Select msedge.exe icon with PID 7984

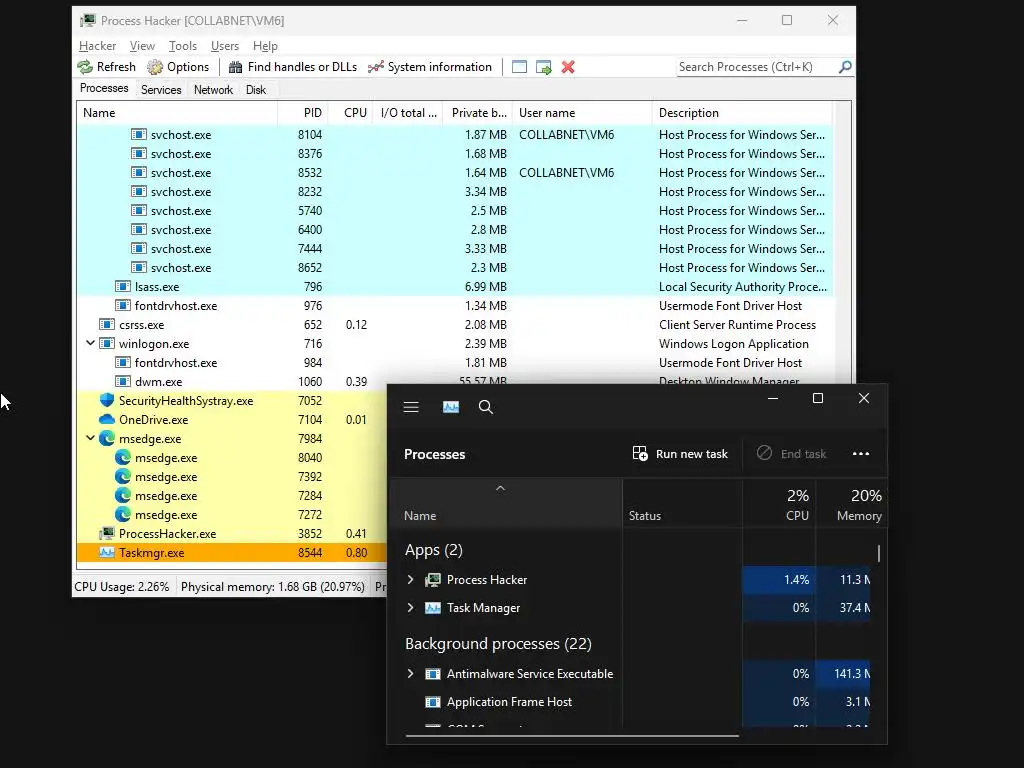(106, 438)
